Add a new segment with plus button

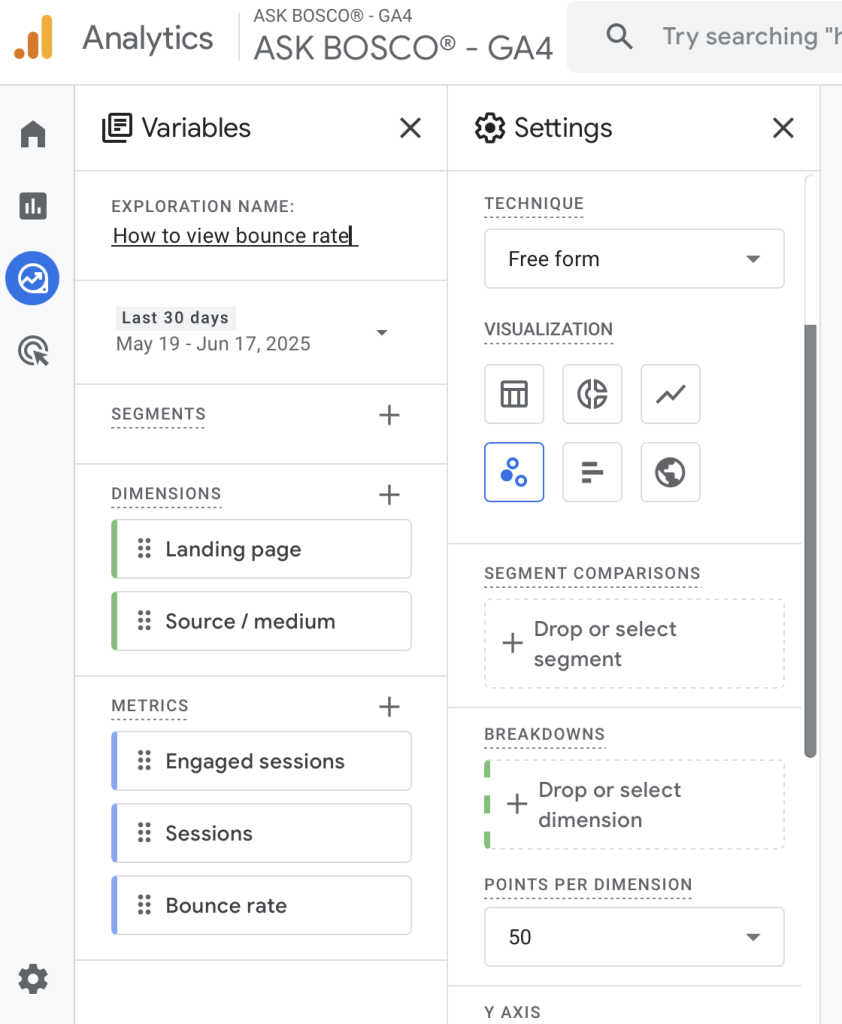point(389,415)
